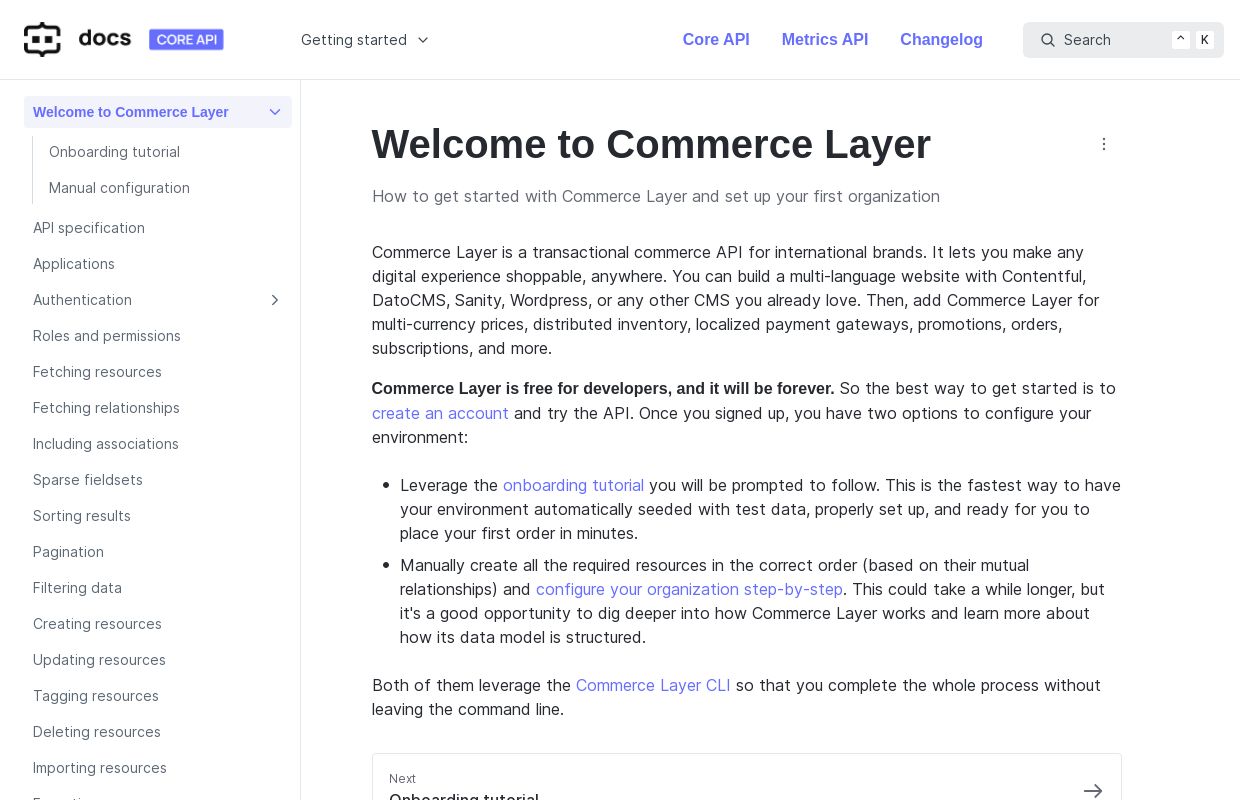Screen dimensions: 1240x800
Task: Click the Search input field
Action: point(1123,40)
